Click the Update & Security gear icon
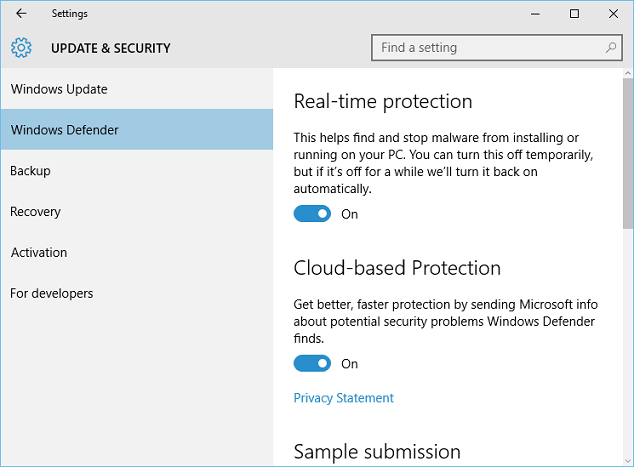This screenshot has height=467, width=634. pos(21,48)
